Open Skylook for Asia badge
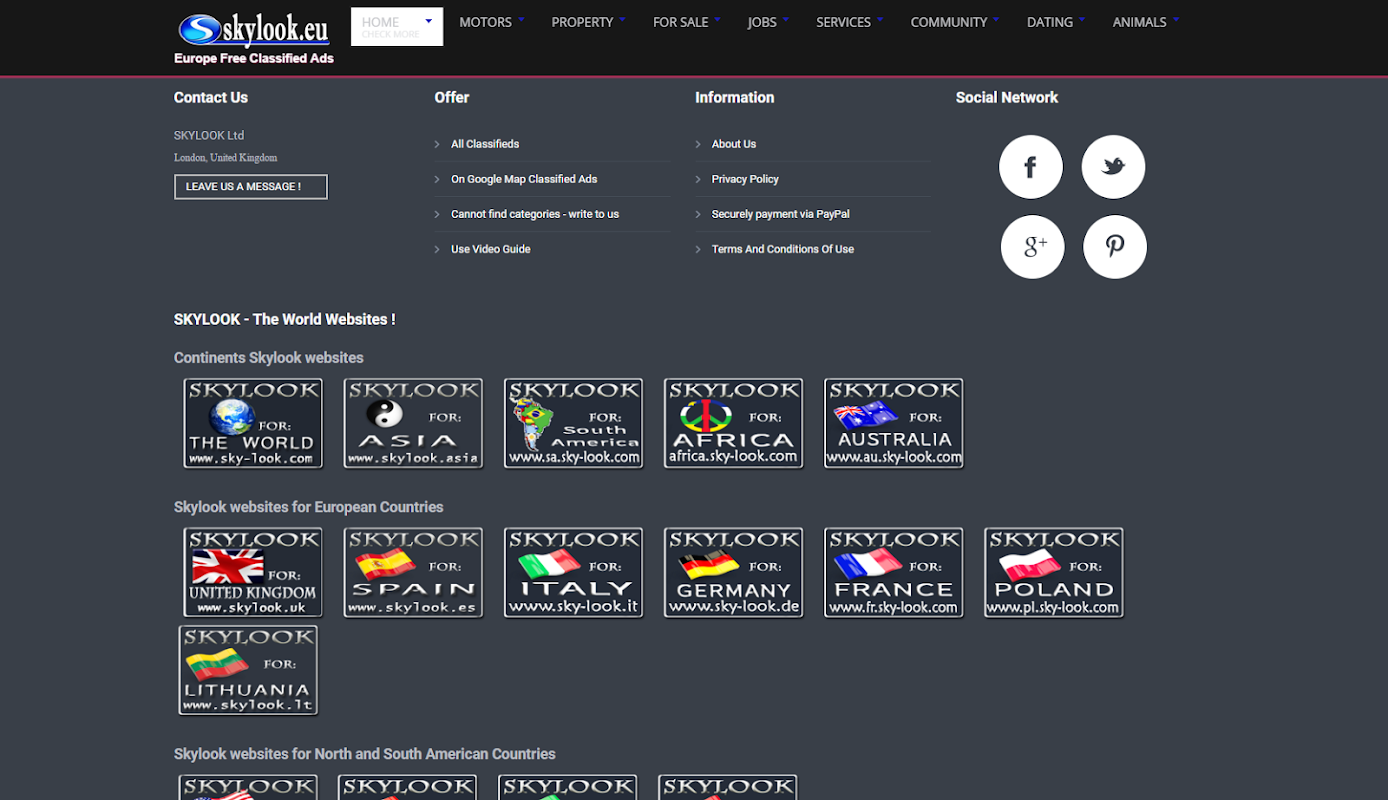Image resolution: width=1388 pixels, height=800 pixels. pos(413,423)
